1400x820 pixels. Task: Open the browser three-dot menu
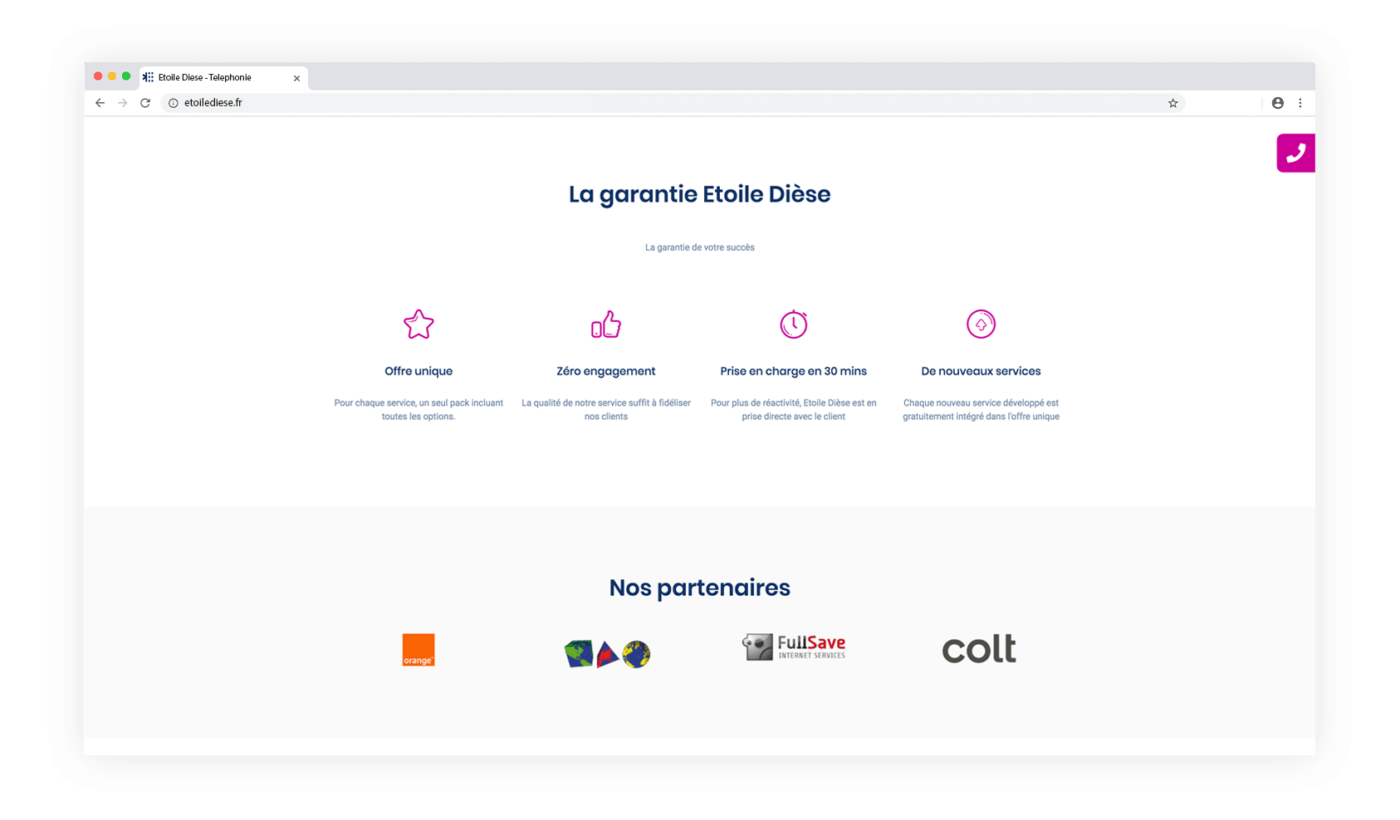coord(1300,103)
